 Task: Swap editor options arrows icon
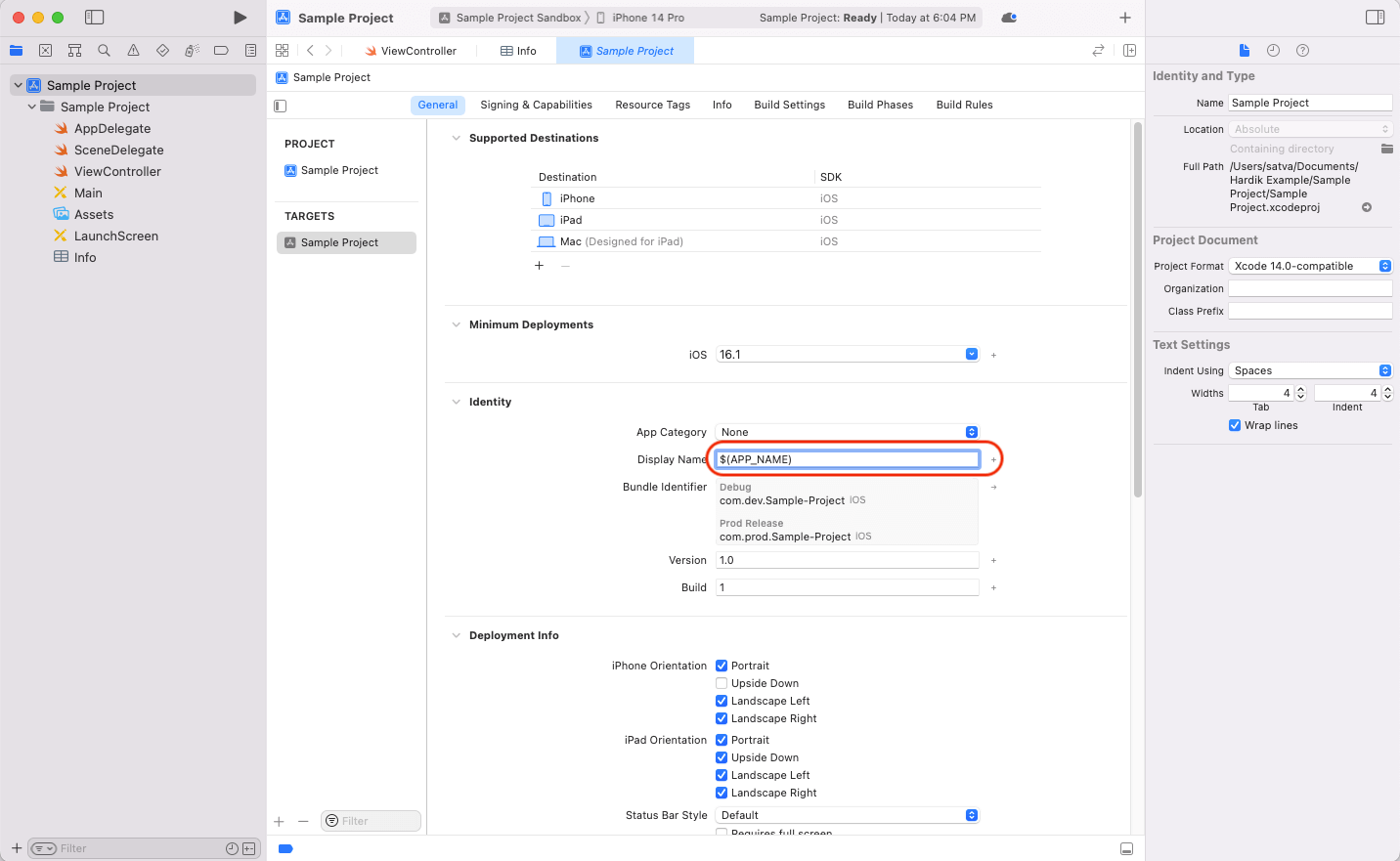coord(1099,51)
